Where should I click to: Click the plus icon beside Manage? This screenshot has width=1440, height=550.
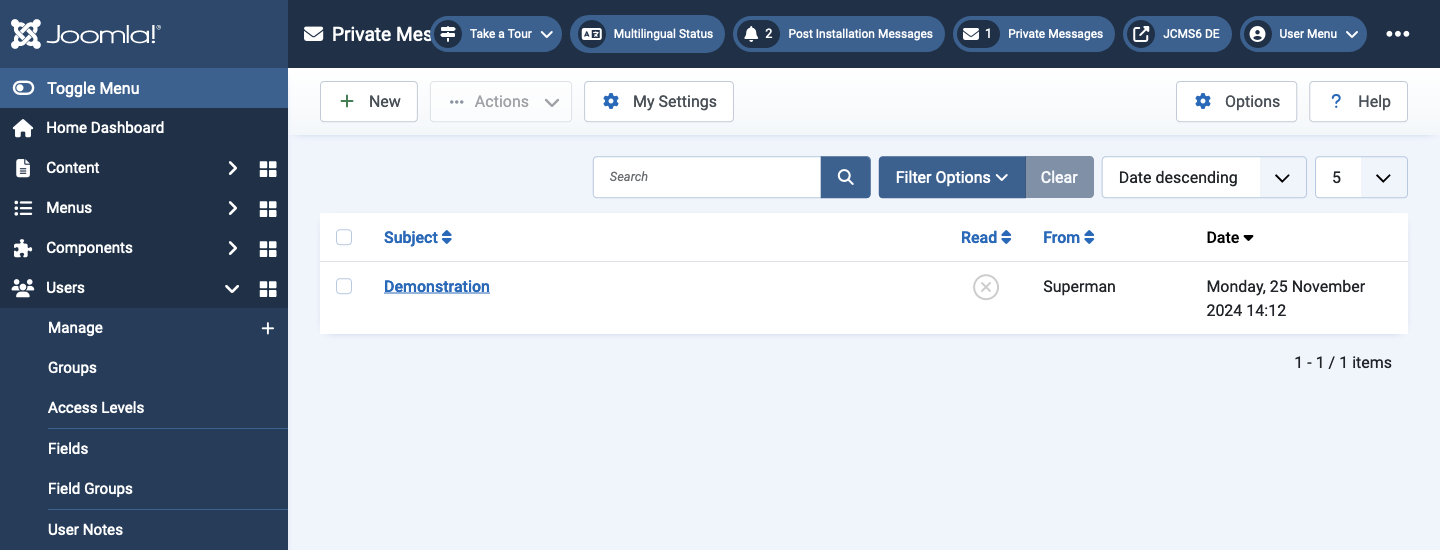(268, 328)
